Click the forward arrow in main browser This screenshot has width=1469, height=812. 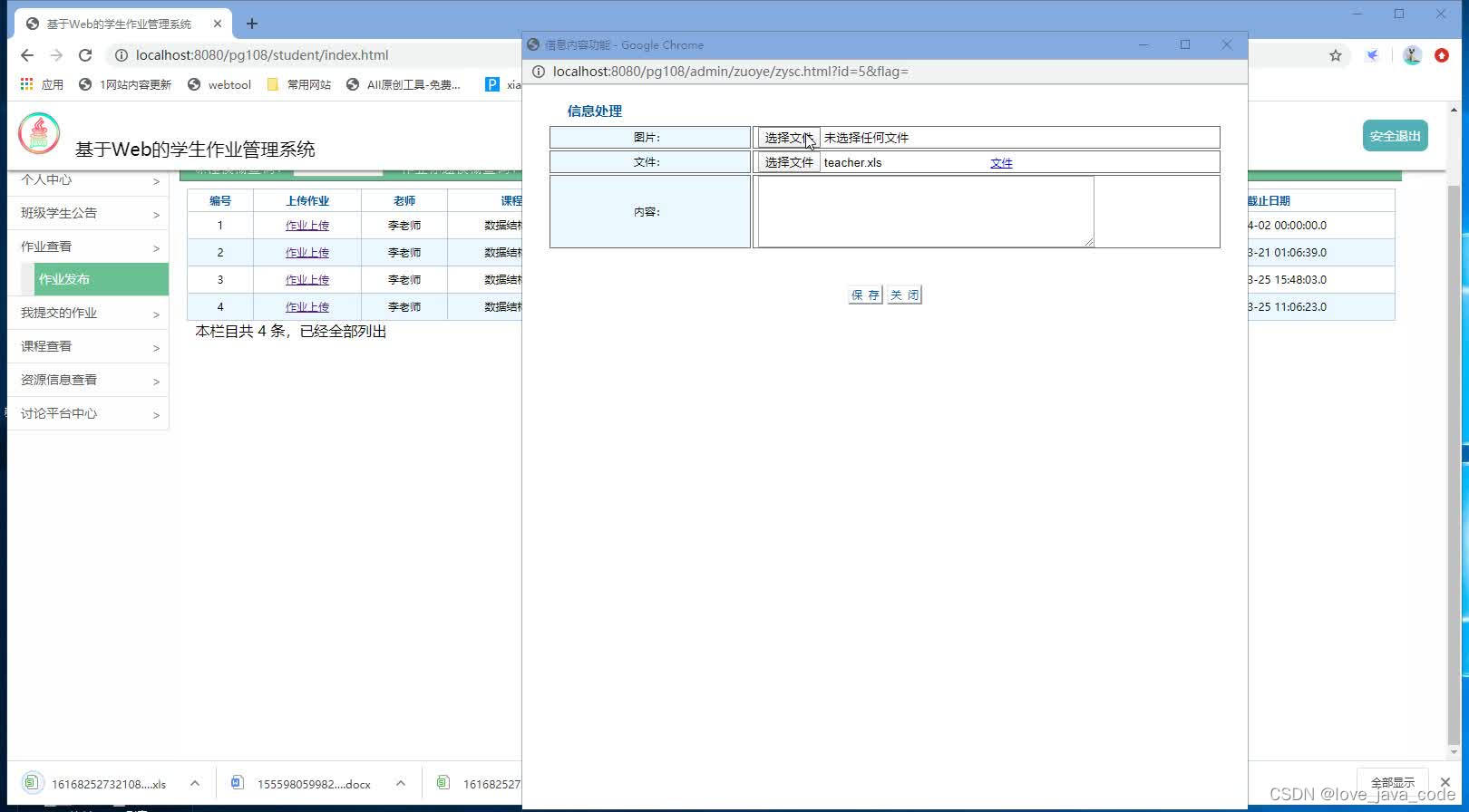pyautogui.click(x=56, y=55)
